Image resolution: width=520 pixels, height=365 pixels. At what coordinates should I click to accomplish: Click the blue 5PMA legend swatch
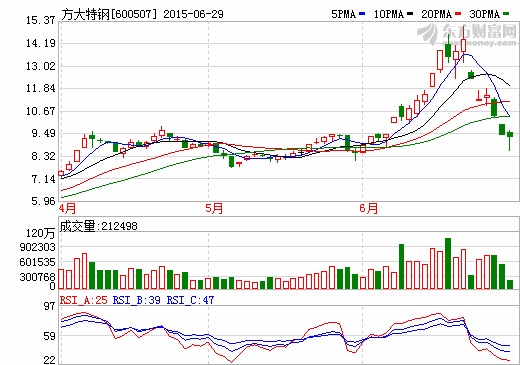click(x=362, y=14)
